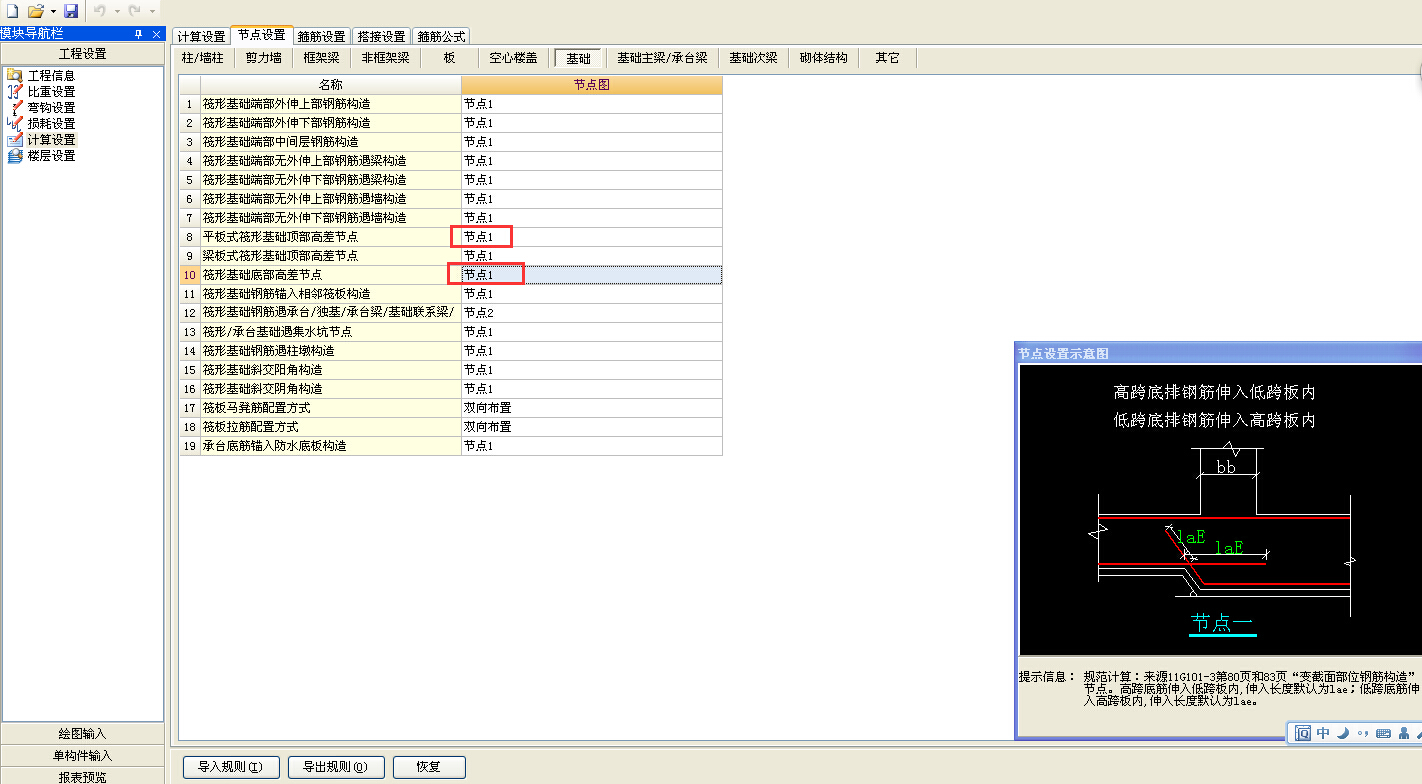Toggle punctuation mode on the language bar
This screenshot has width=1422, height=784.
1363,733
